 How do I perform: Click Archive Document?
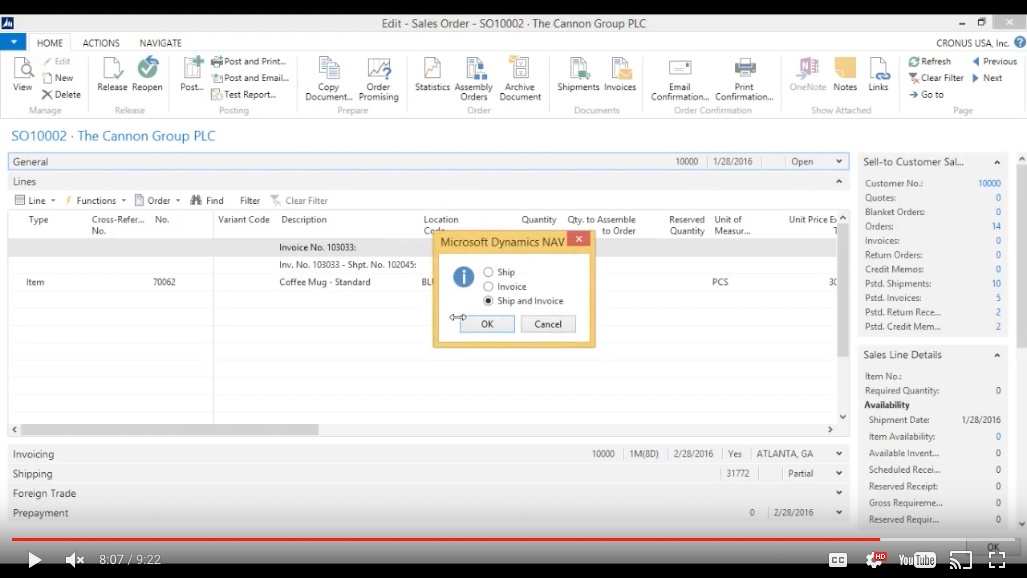click(520, 79)
